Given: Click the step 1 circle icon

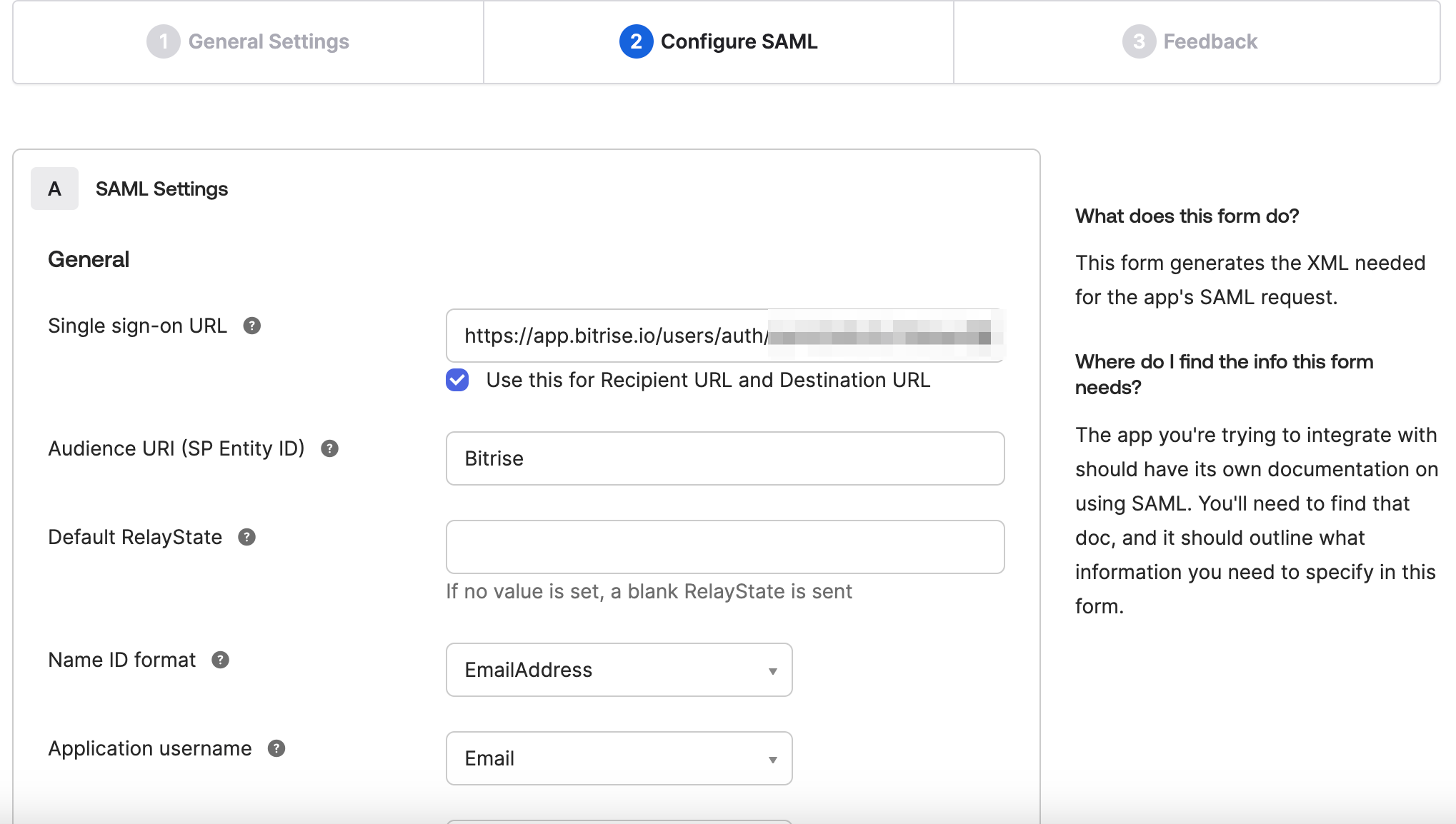Looking at the screenshot, I should pyautogui.click(x=163, y=41).
